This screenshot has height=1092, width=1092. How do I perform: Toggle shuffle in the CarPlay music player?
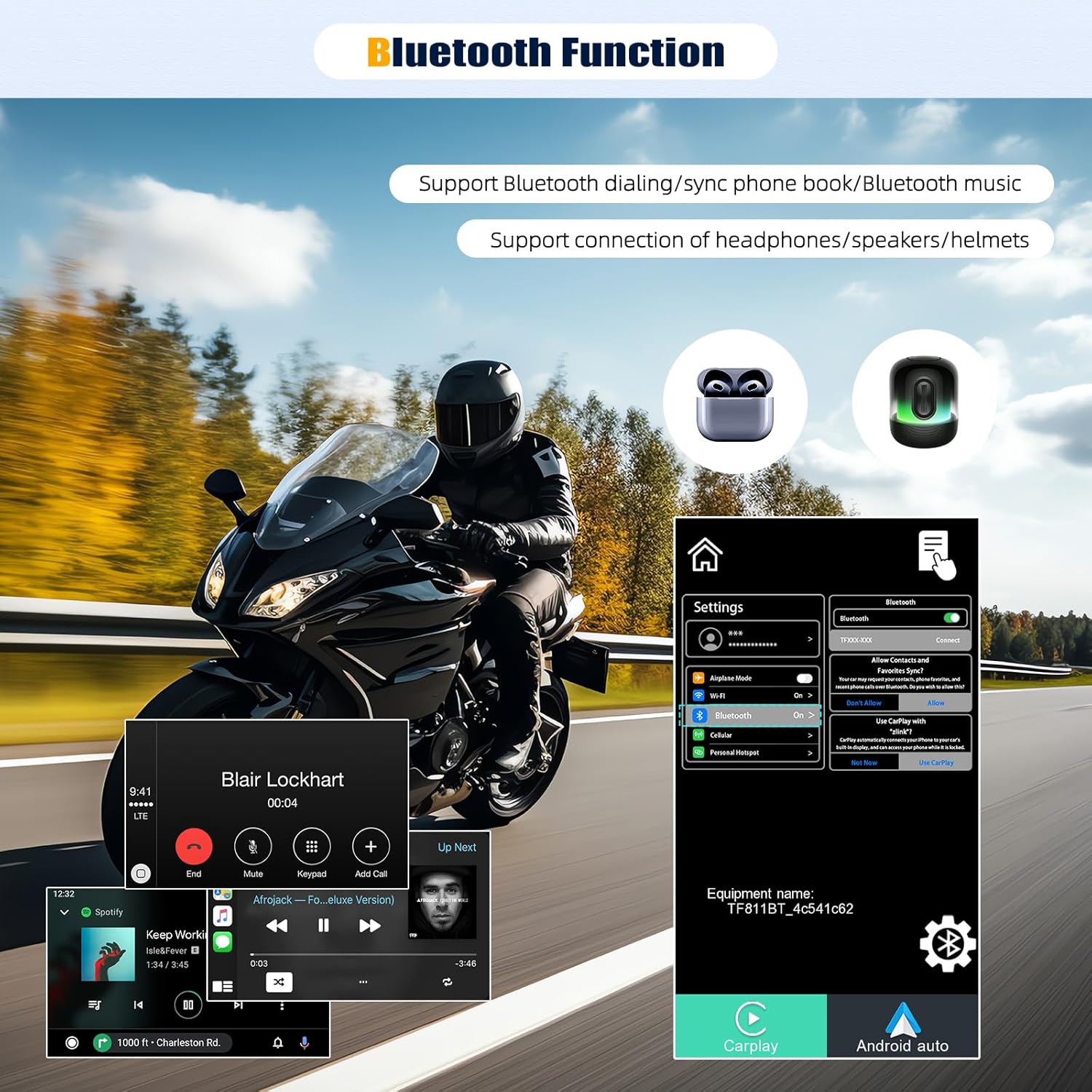[x=279, y=982]
